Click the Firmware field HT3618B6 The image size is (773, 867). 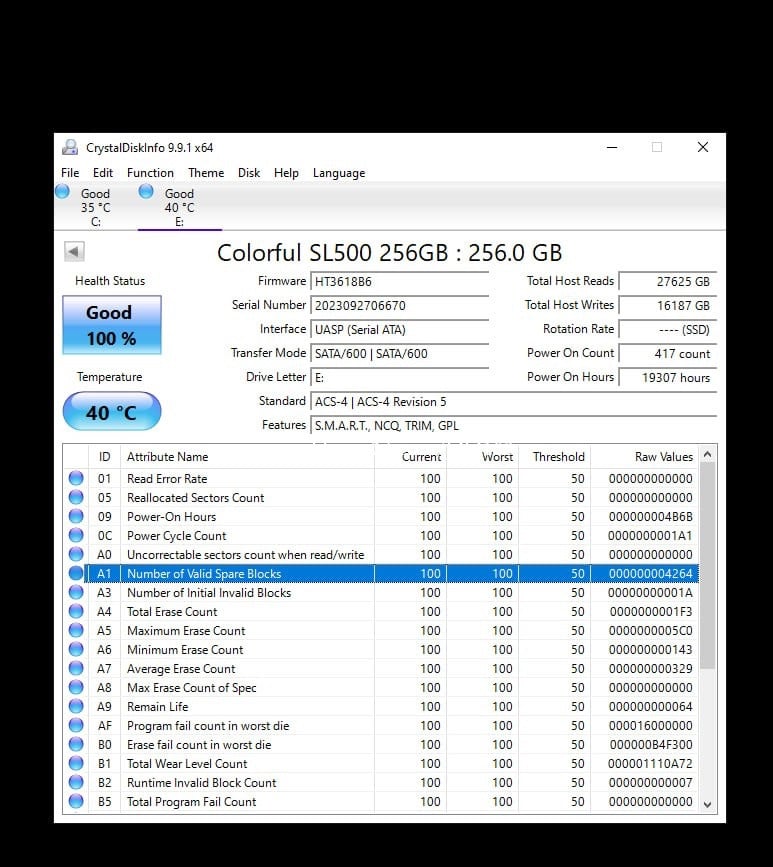click(x=400, y=281)
